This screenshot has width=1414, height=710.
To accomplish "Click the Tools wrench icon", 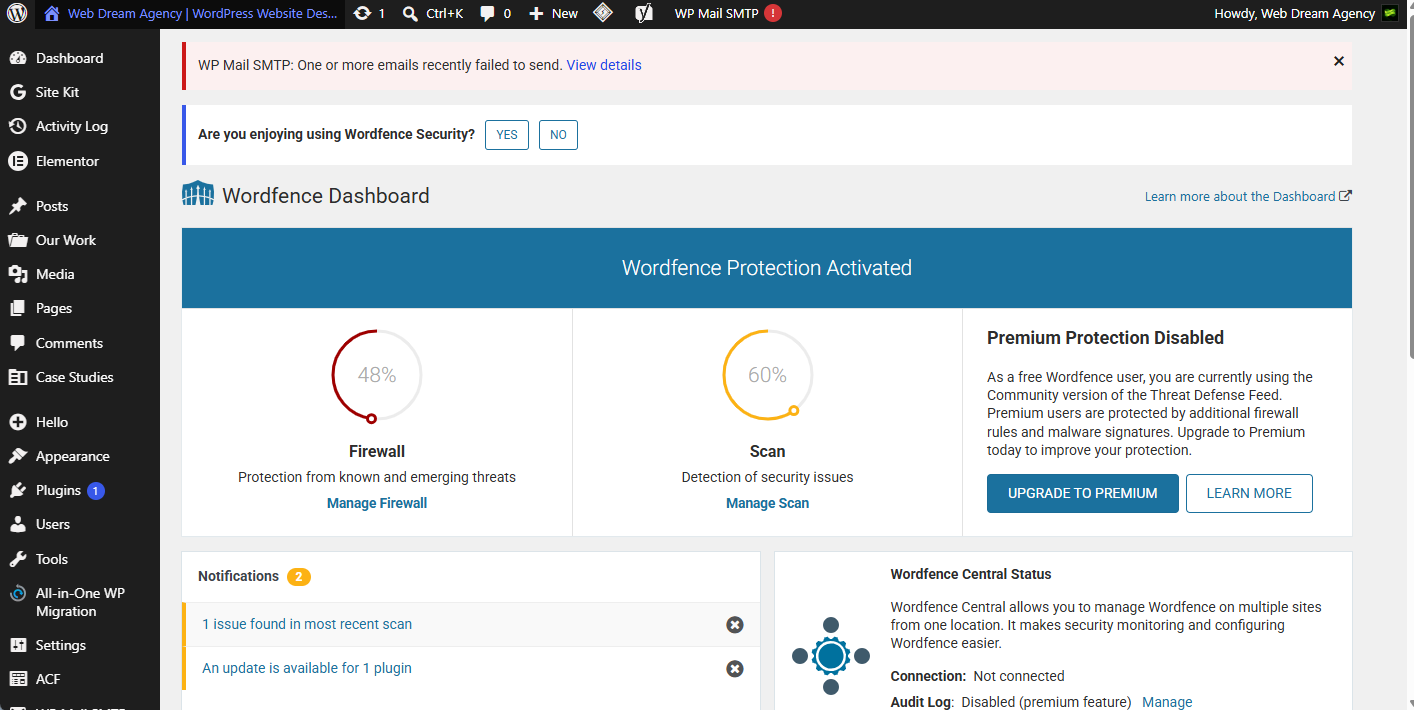I will pyautogui.click(x=18, y=559).
